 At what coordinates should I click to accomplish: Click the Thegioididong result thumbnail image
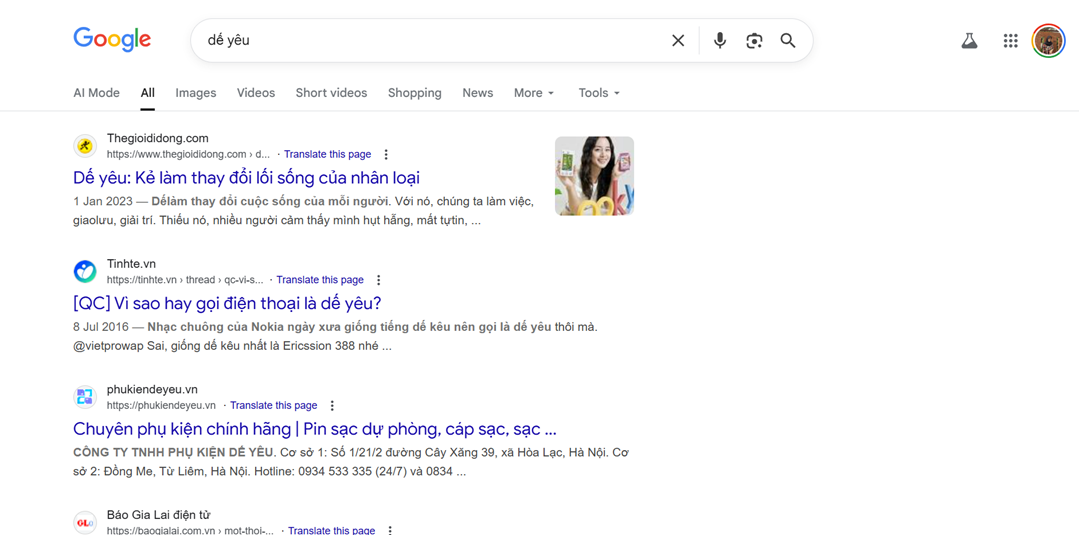[594, 176]
